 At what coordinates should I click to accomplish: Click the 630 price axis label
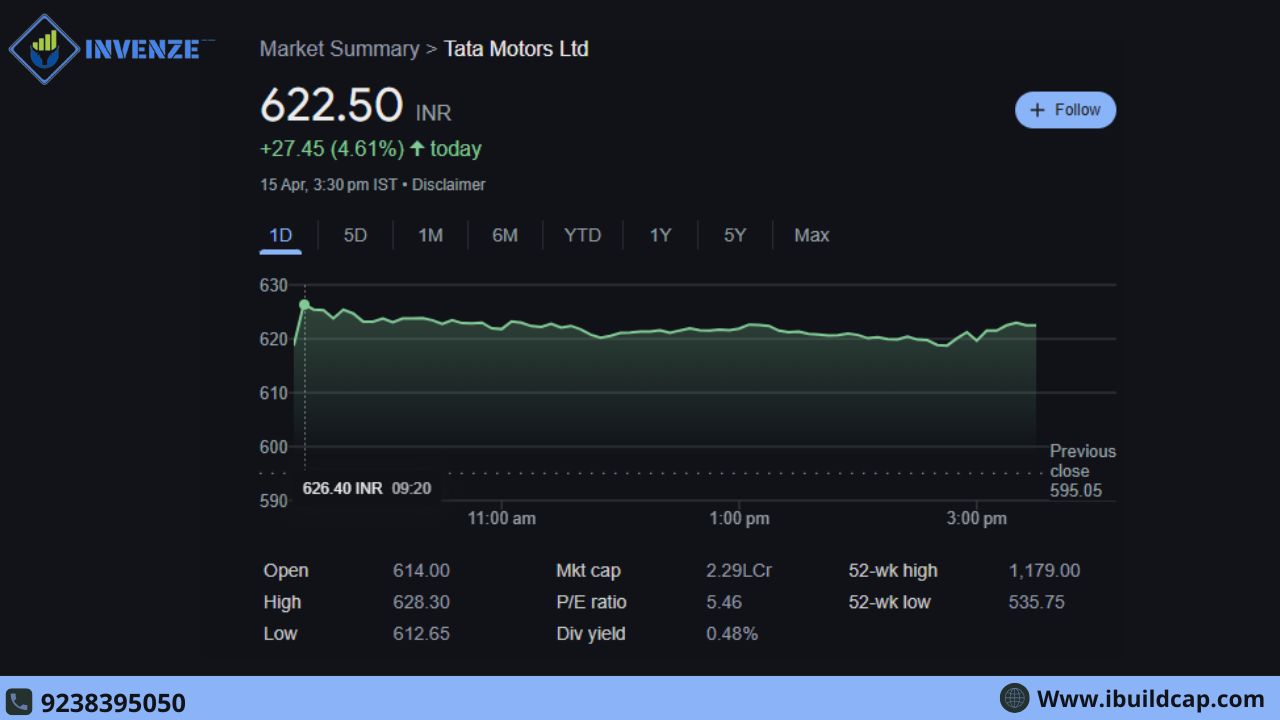click(274, 285)
